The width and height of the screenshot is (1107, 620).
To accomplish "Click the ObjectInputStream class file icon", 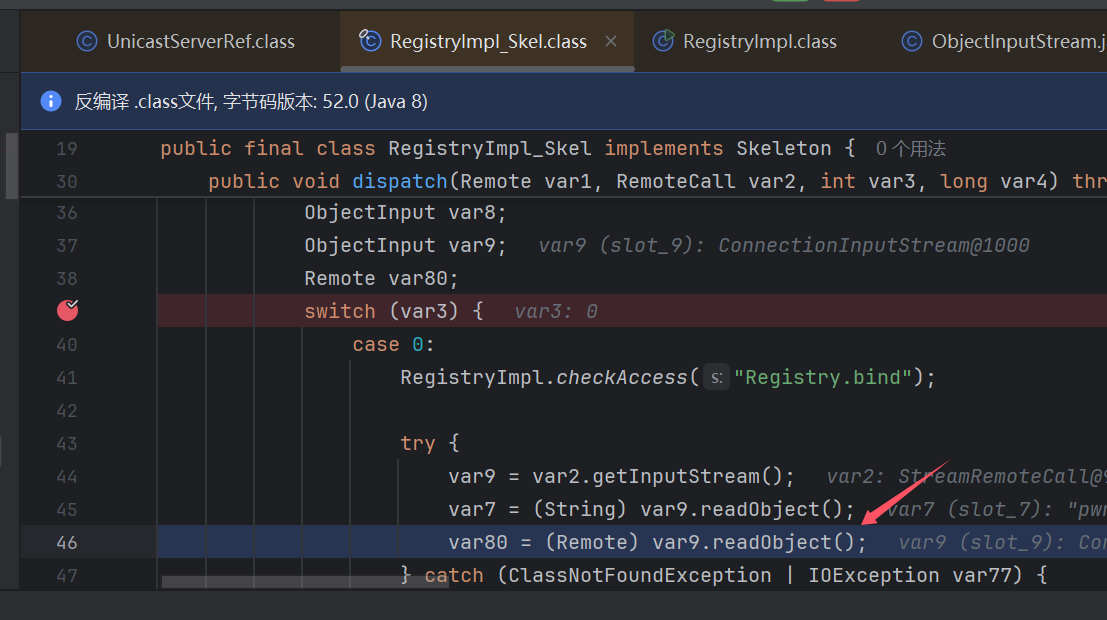I will coord(911,42).
